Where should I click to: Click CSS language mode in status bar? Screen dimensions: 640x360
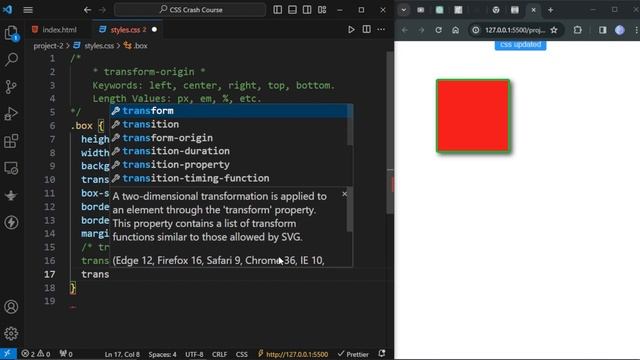click(242, 354)
